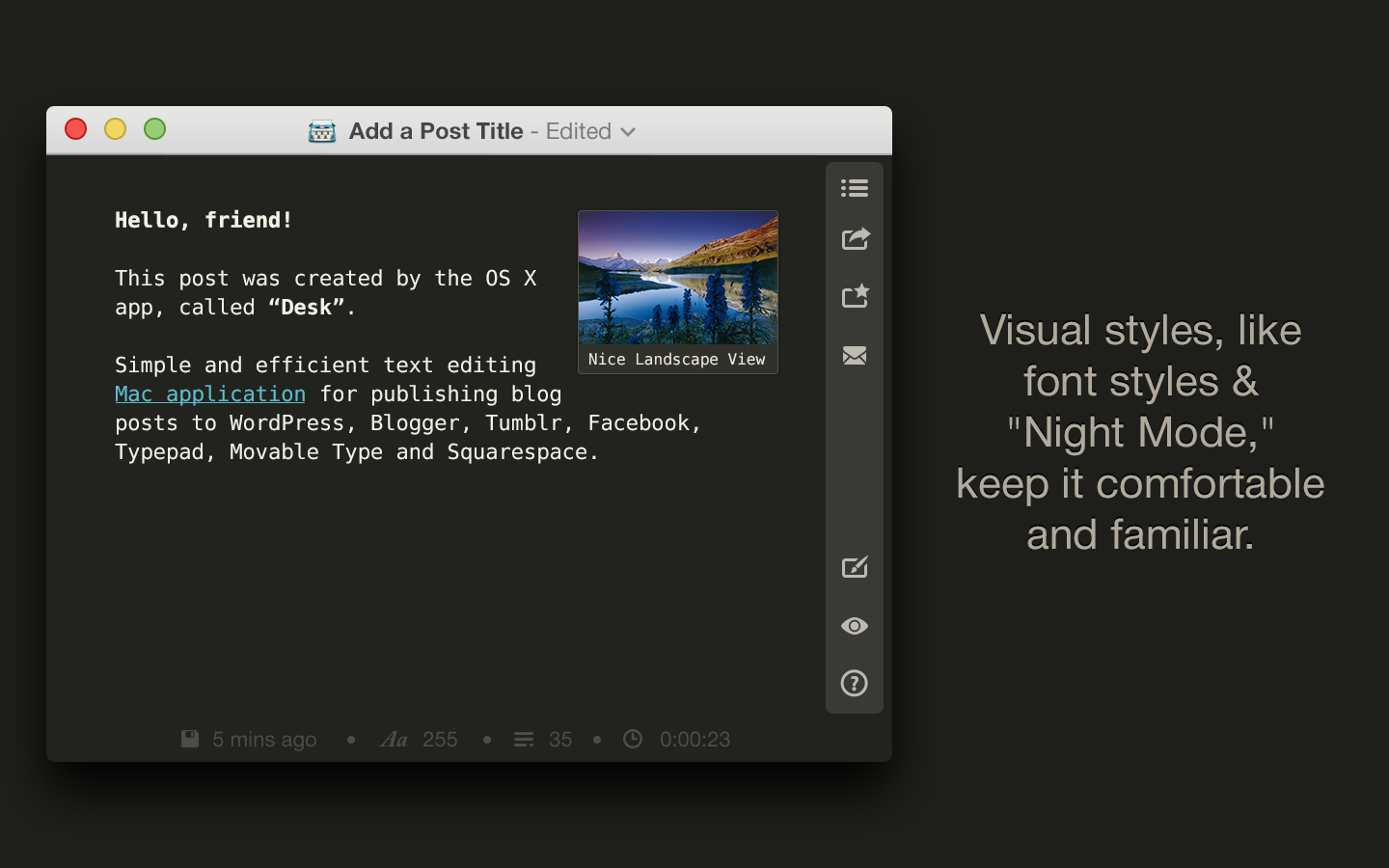Screen dimensions: 1389x868
Task: Select the edit pencil icon in sidebar
Action: click(856, 568)
